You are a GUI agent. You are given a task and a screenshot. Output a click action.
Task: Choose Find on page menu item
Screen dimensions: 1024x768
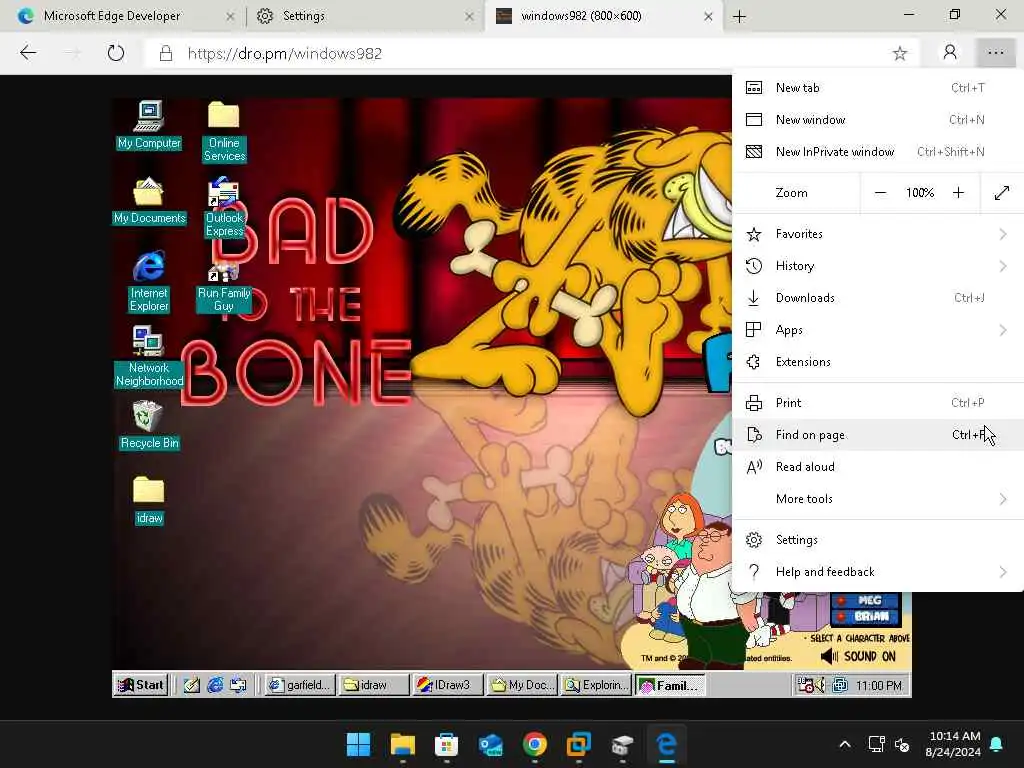[x=878, y=435]
